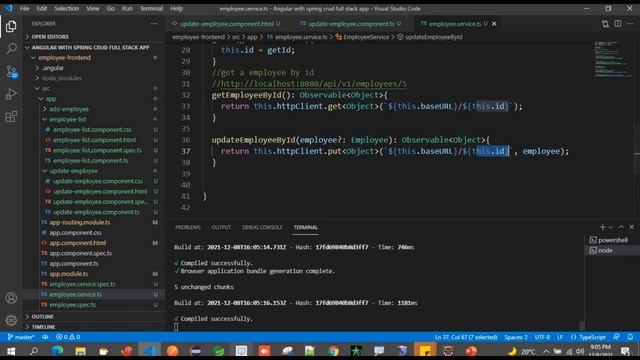Viewport: 640px width, 360px height.
Task: Open employee-list.component.html file
Action: point(94,140)
